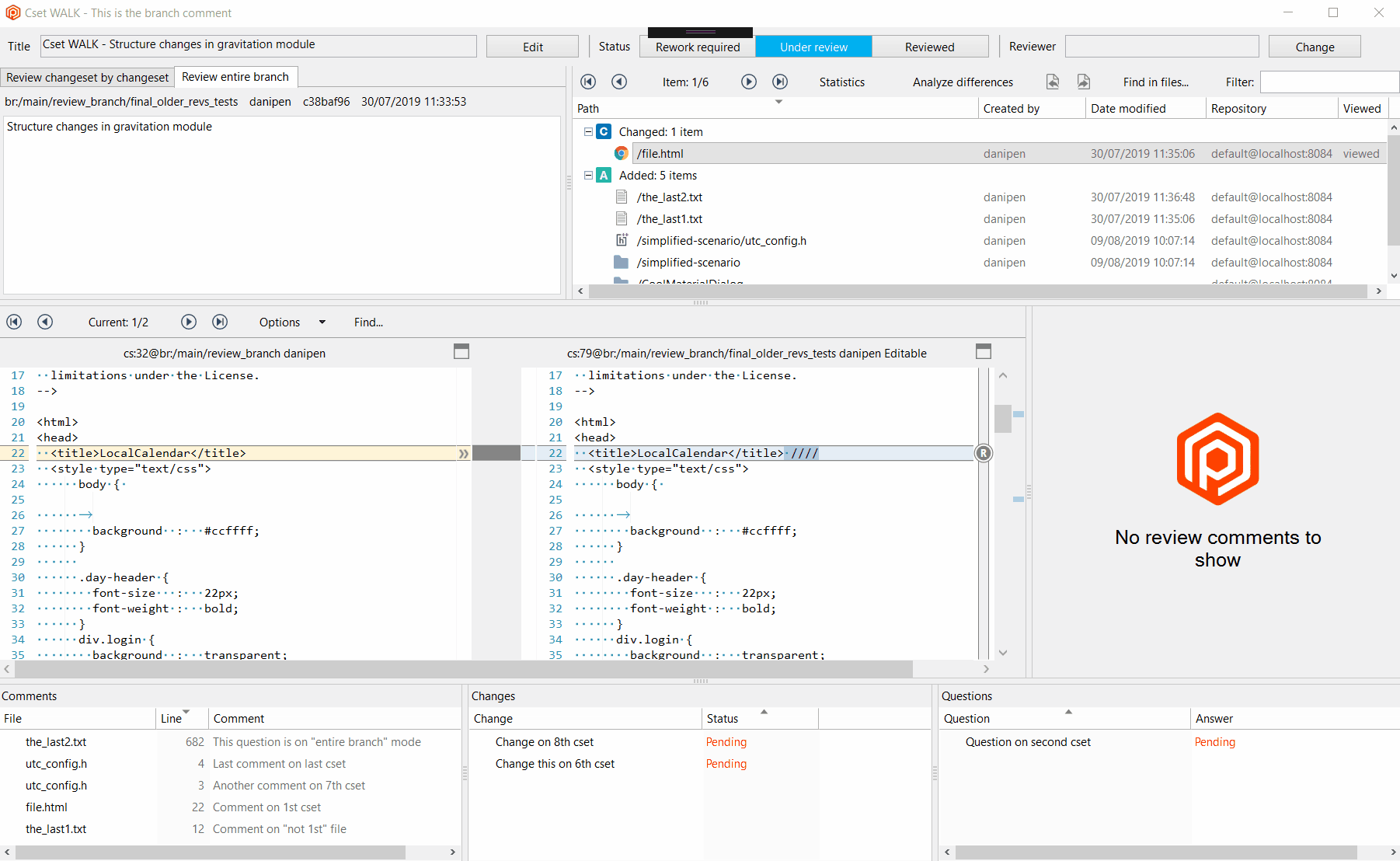This screenshot has height=861, width=1400.
Task: Switch to Review changeset by changeset tab
Action: [x=87, y=77]
